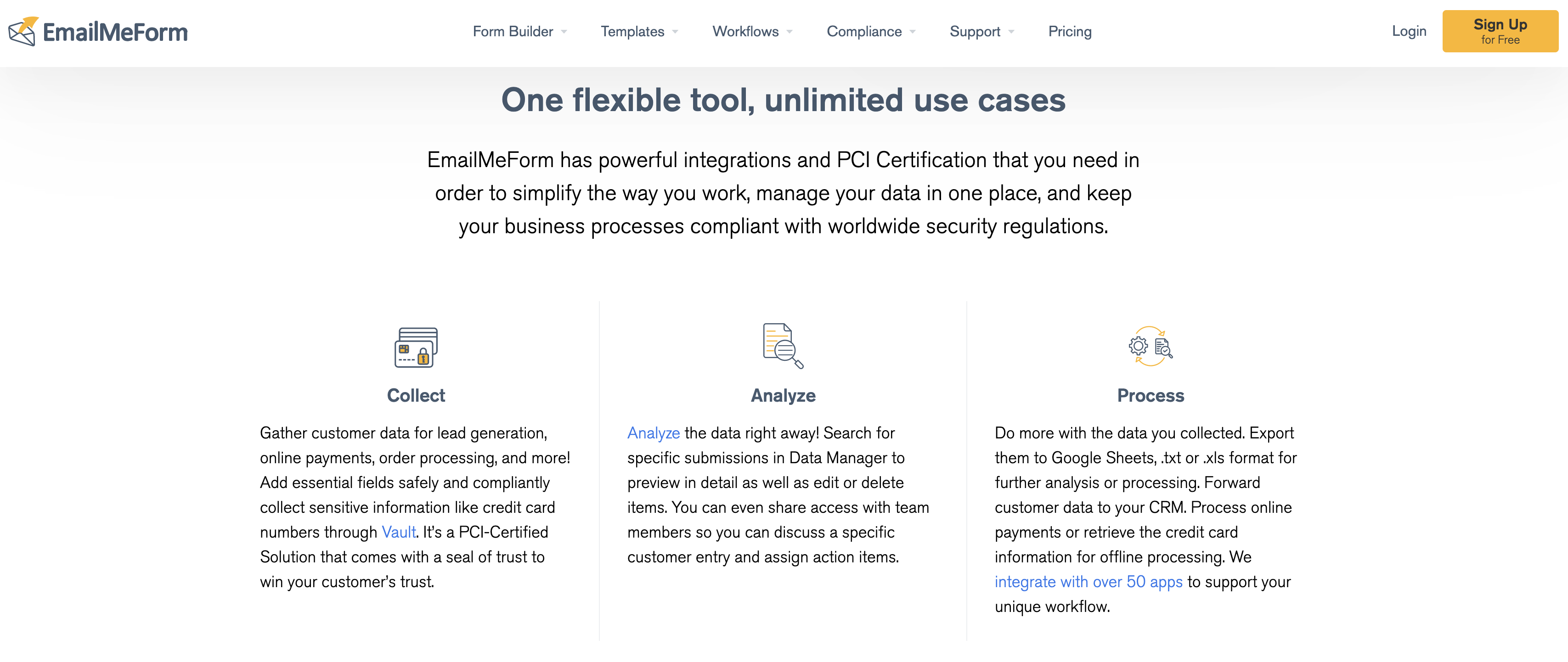Select the Compliance menu item
The image size is (1568, 662).
point(864,32)
